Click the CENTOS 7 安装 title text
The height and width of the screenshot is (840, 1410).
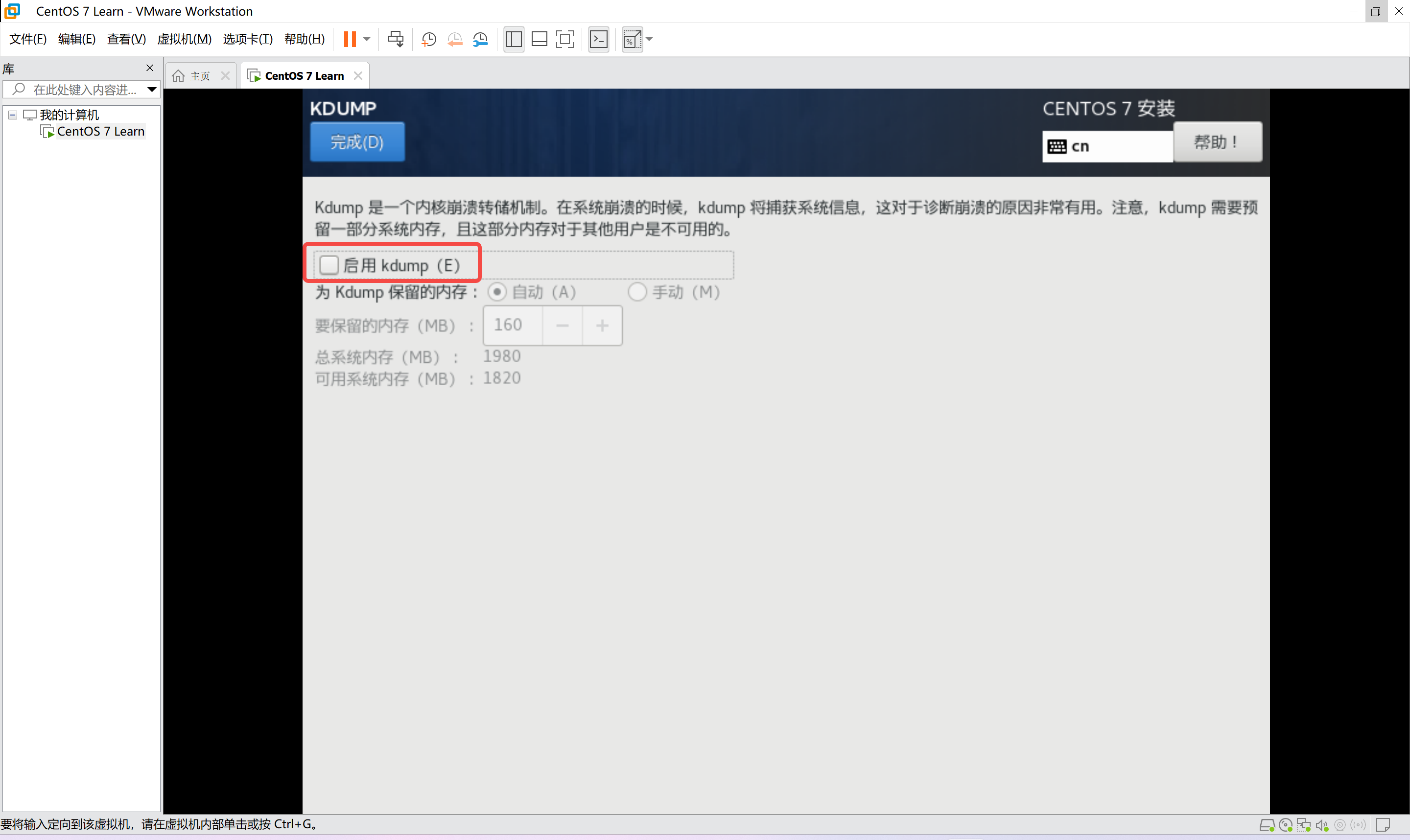click(x=1109, y=108)
